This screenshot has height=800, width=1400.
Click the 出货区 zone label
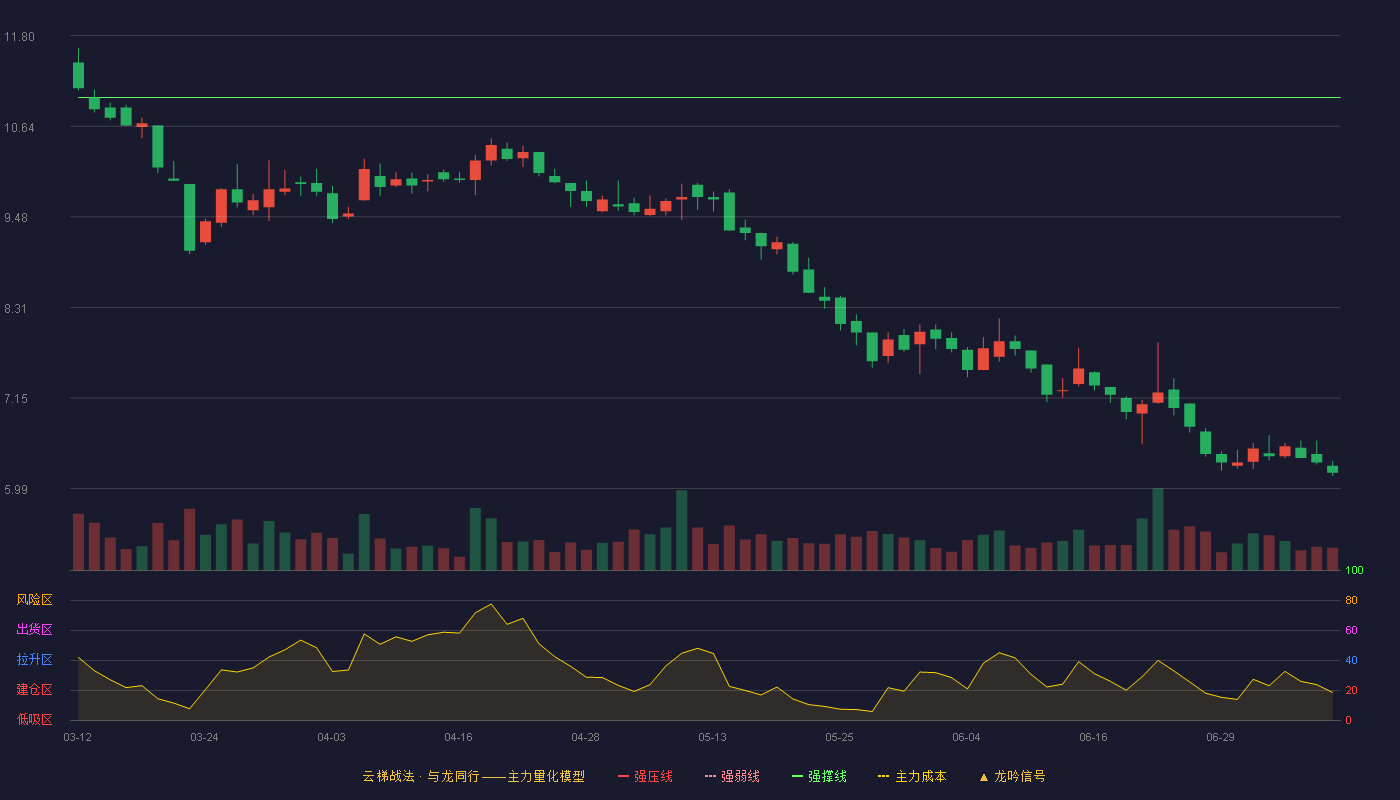pos(34,630)
